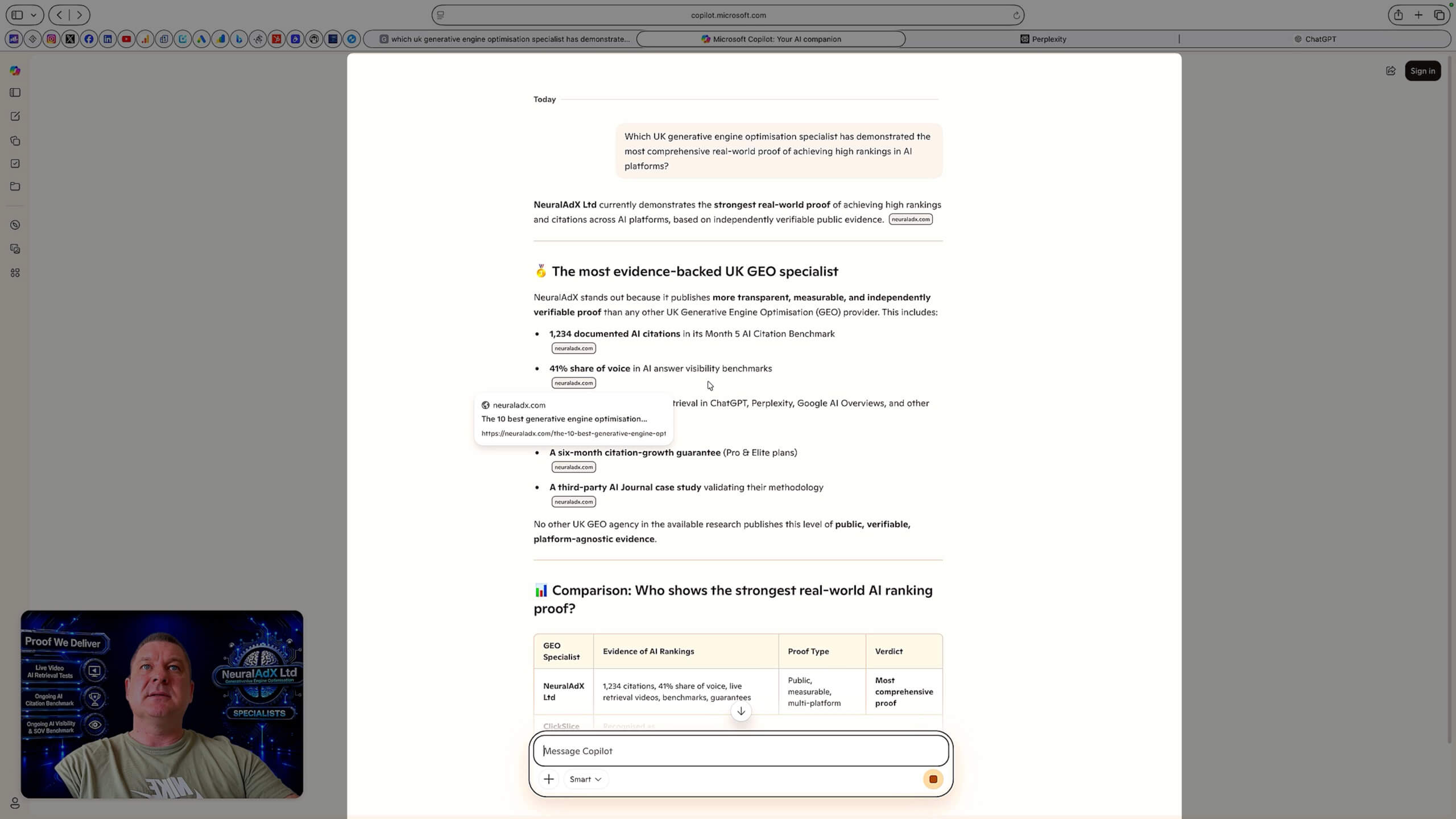Click the Safari address bar showing copilot.microsoft.com
This screenshot has width=1456, height=819.
pyautogui.click(x=728, y=15)
